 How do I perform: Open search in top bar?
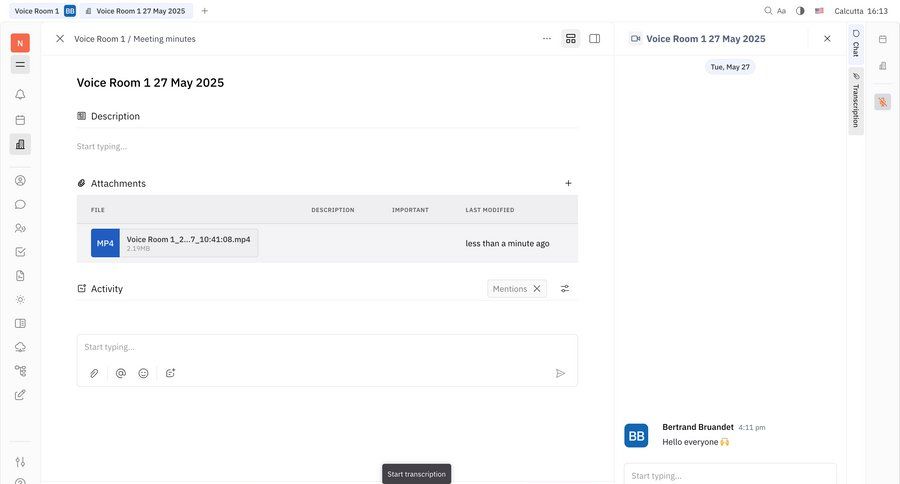pyautogui.click(x=768, y=11)
